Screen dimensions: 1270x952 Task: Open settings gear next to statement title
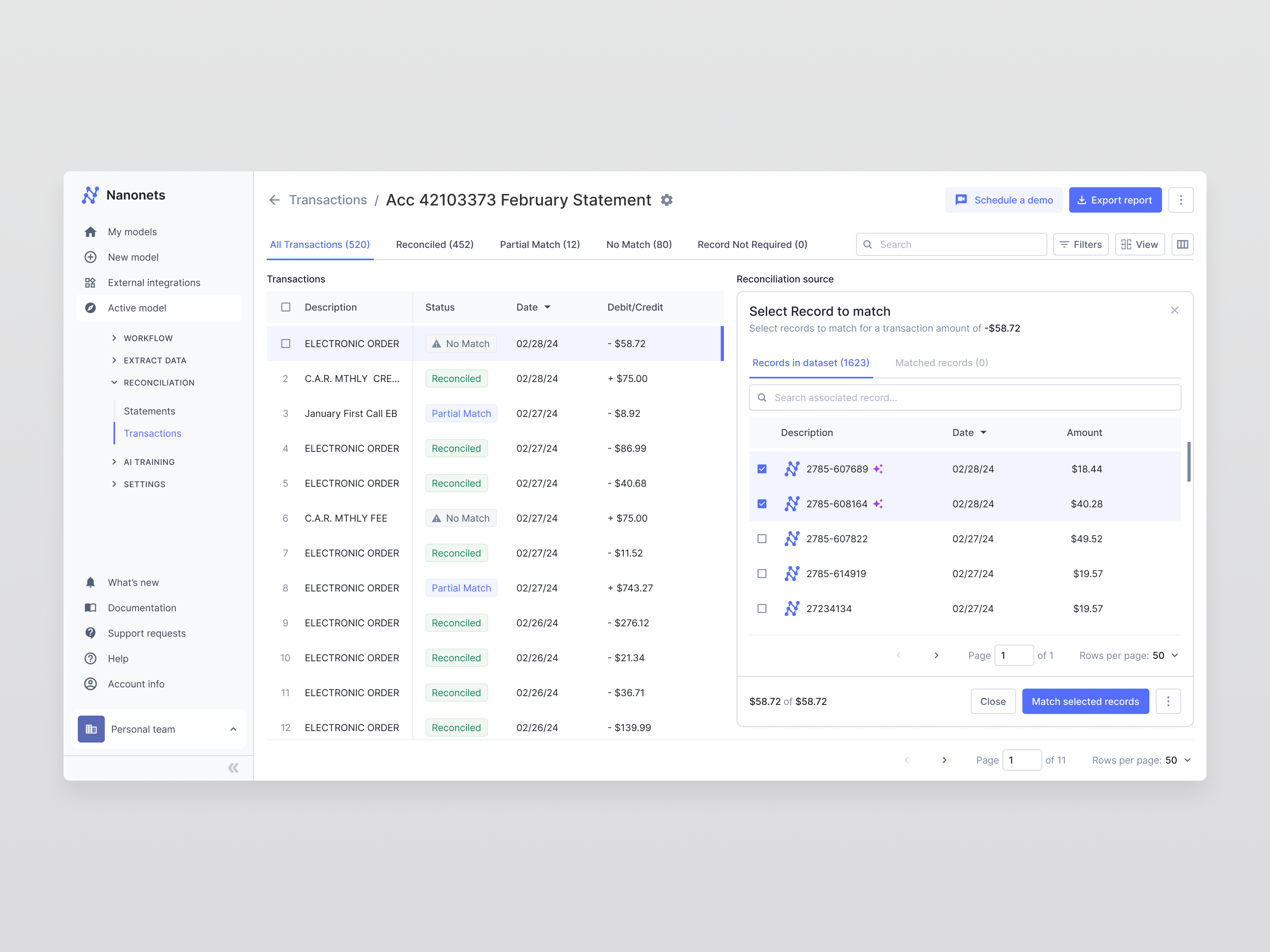click(x=667, y=200)
